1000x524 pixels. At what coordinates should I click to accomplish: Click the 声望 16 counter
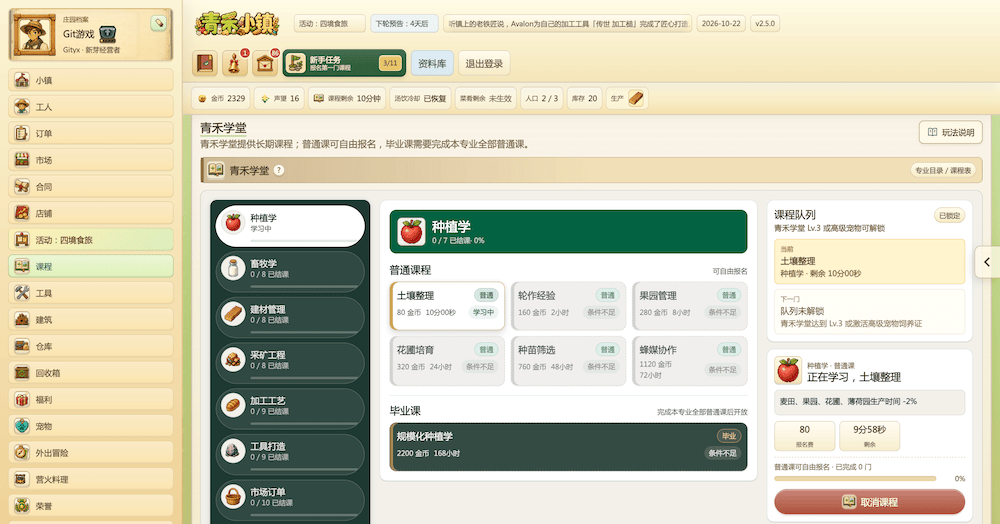pos(279,98)
